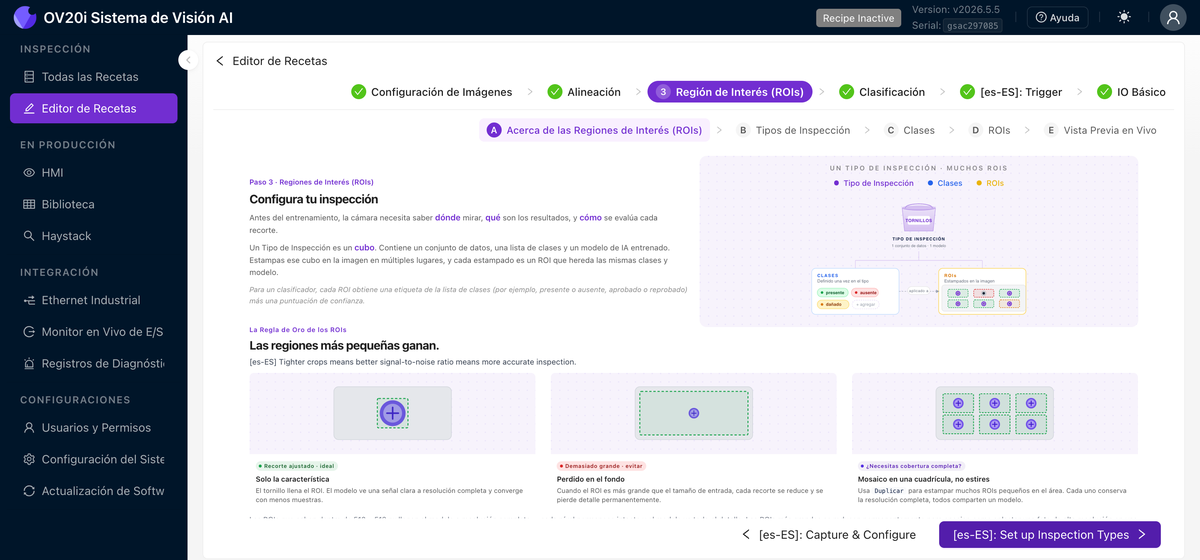
Task: Click the Registros de Diagnóstico icon
Action: coord(29,364)
